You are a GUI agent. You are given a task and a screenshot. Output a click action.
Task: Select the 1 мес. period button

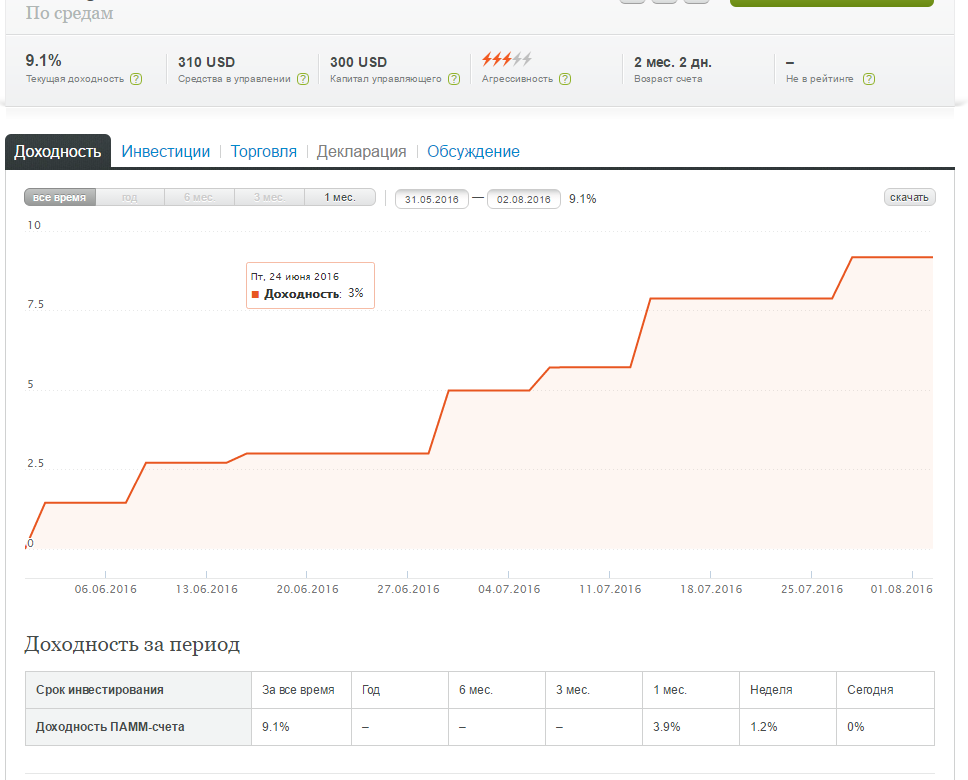tap(340, 198)
